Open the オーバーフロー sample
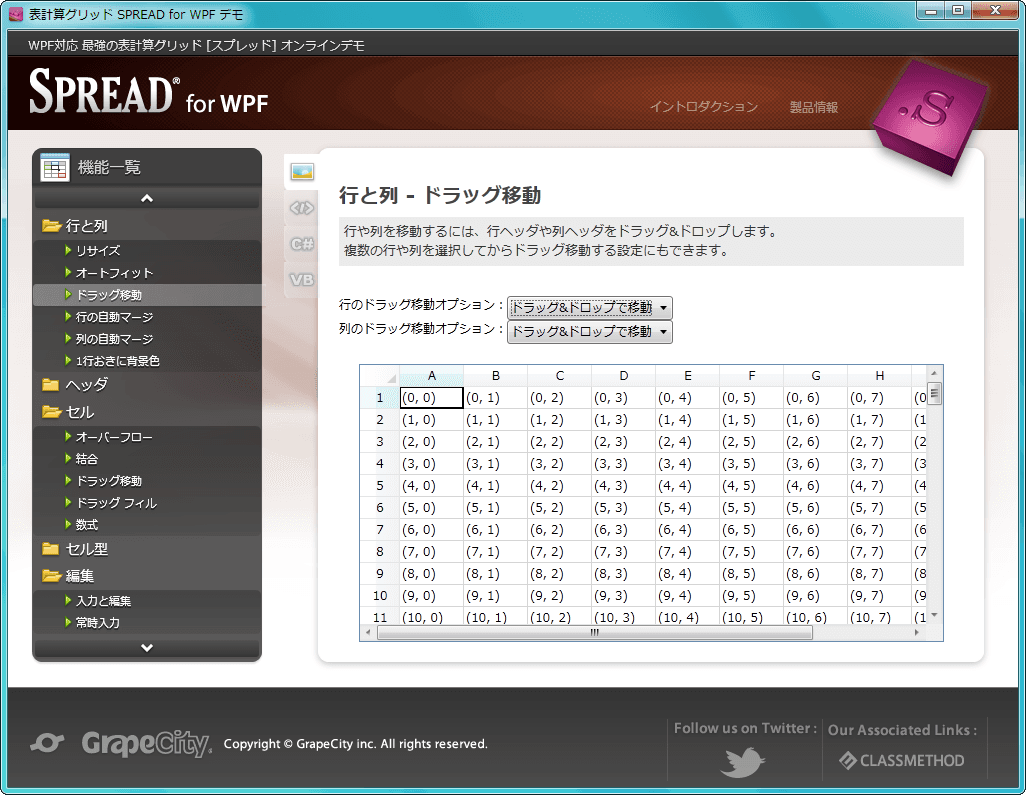This screenshot has height=795, width=1026. point(114,437)
